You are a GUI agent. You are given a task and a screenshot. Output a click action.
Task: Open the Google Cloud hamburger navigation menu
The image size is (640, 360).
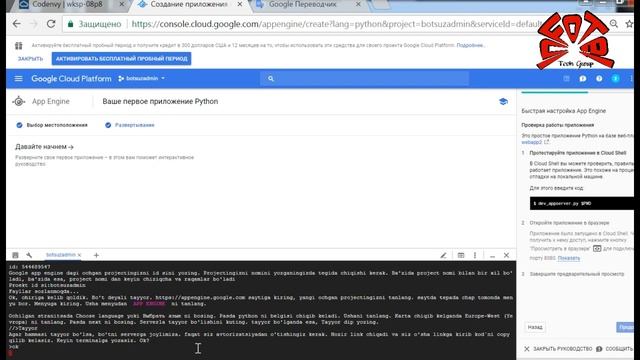[x=18, y=78]
